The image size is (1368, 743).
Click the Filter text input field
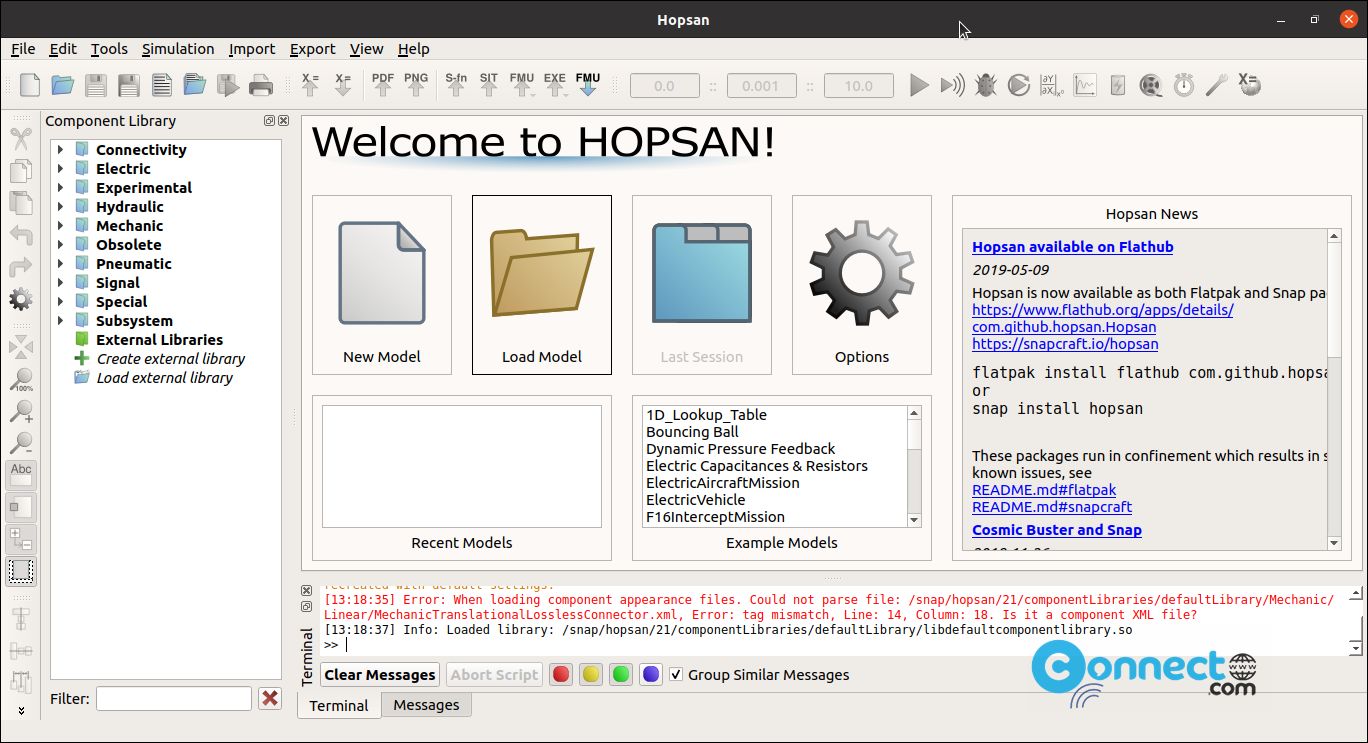point(174,698)
